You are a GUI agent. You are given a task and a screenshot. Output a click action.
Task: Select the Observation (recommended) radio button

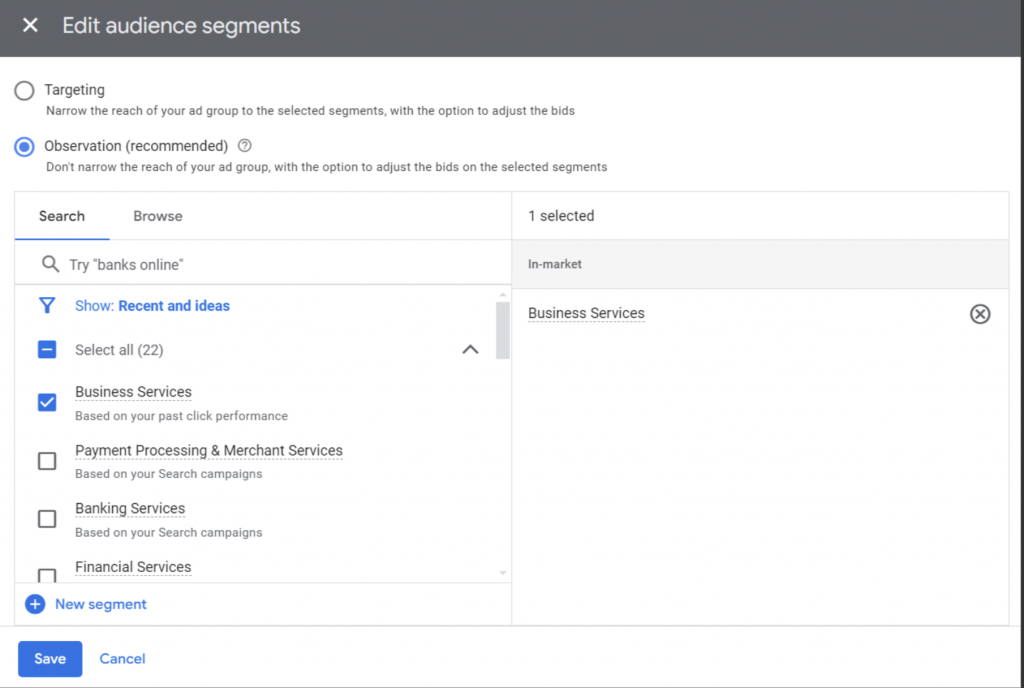[x=24, y=147]
